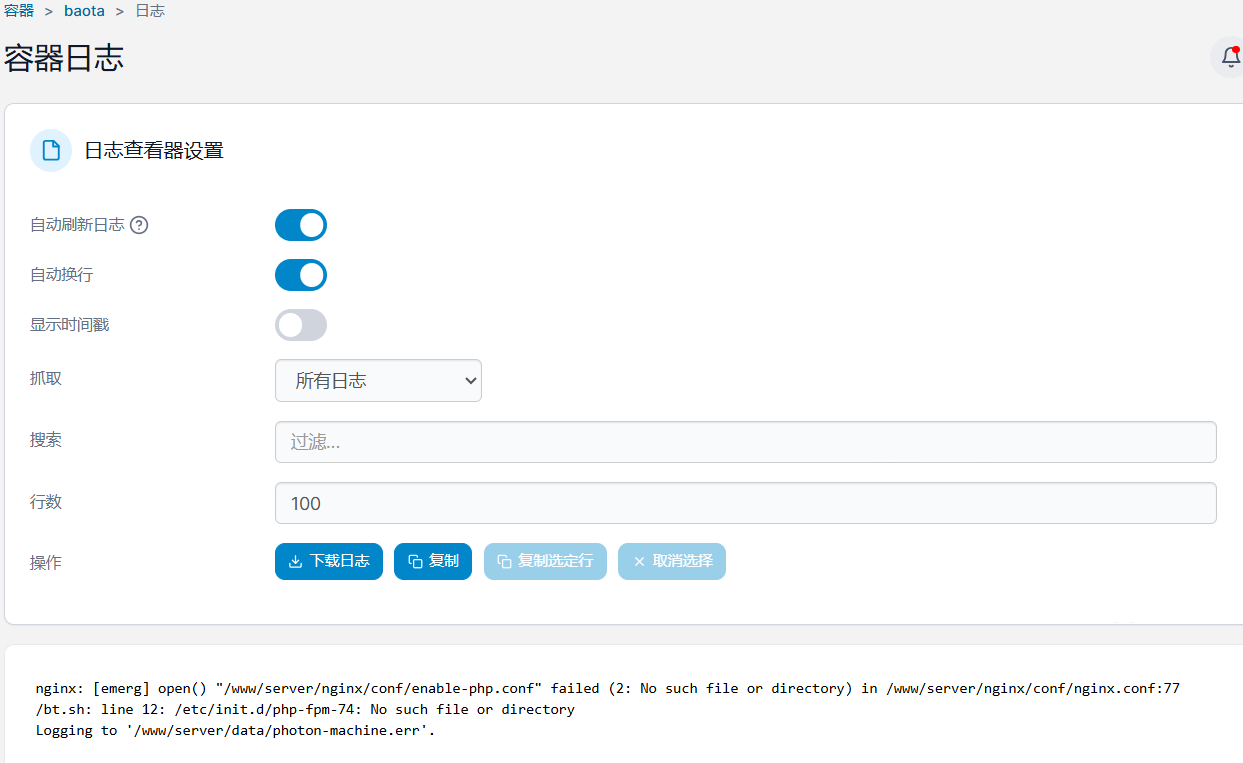Click the 日志查看器设置 section heading
The height and width of the screenshot is (763, 1243).
click(154, 151)
